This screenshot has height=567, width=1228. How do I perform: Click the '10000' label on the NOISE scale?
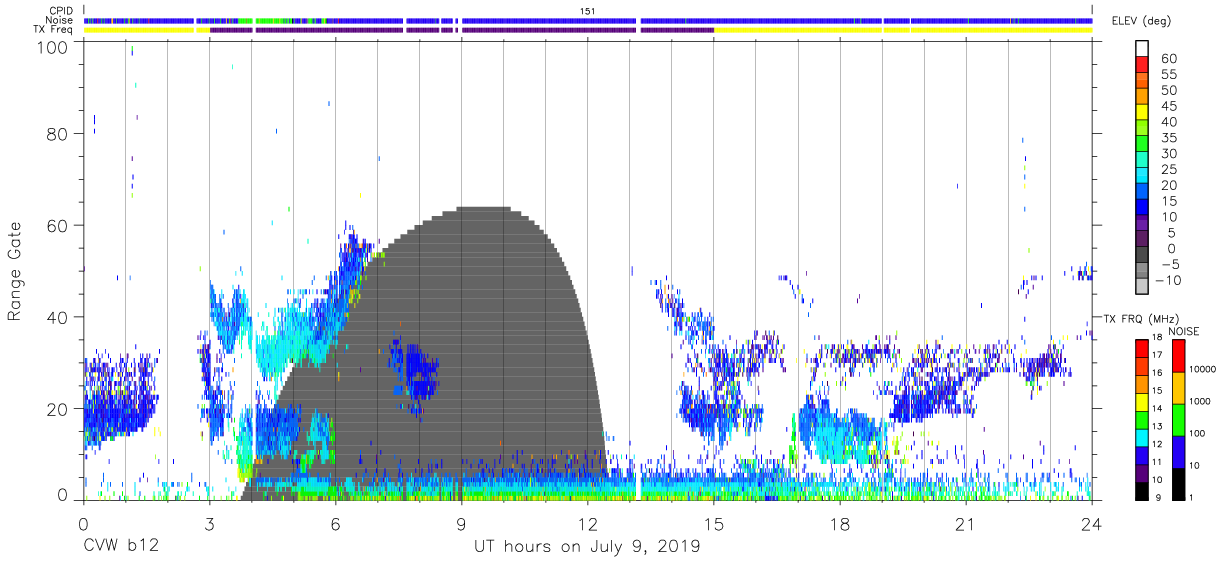1204,370
